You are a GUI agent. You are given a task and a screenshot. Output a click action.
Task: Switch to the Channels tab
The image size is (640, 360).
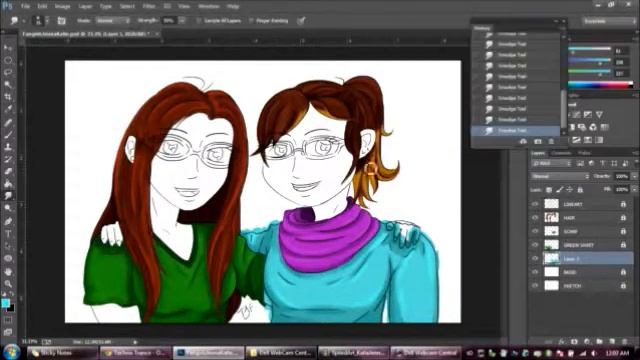[561, 153]
